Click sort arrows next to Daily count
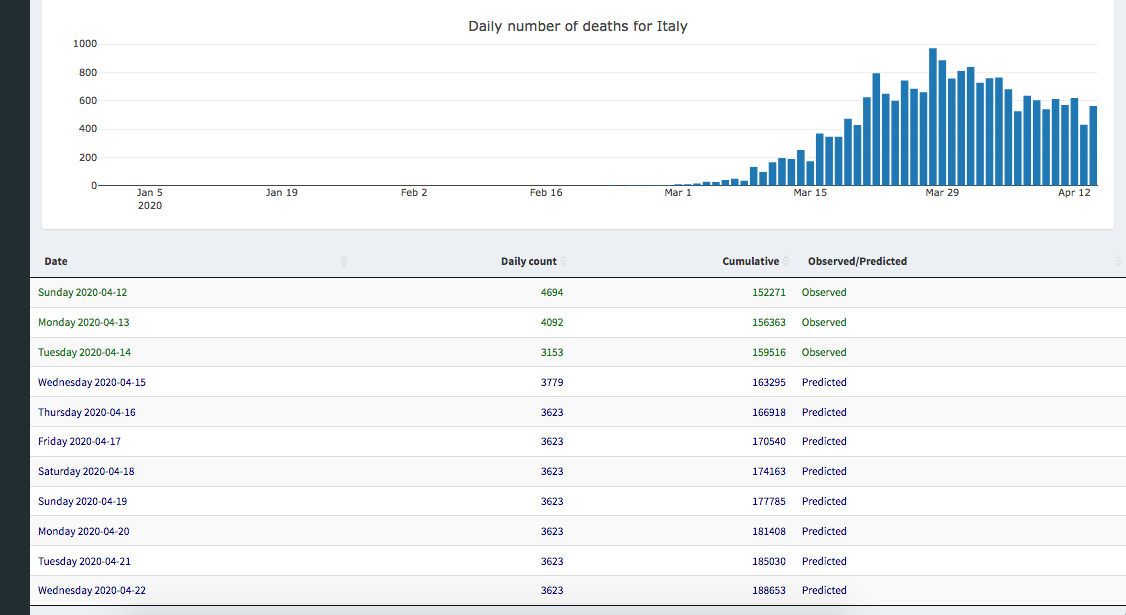The height and width of the screenshot is (615, 1126). (564, 262)
